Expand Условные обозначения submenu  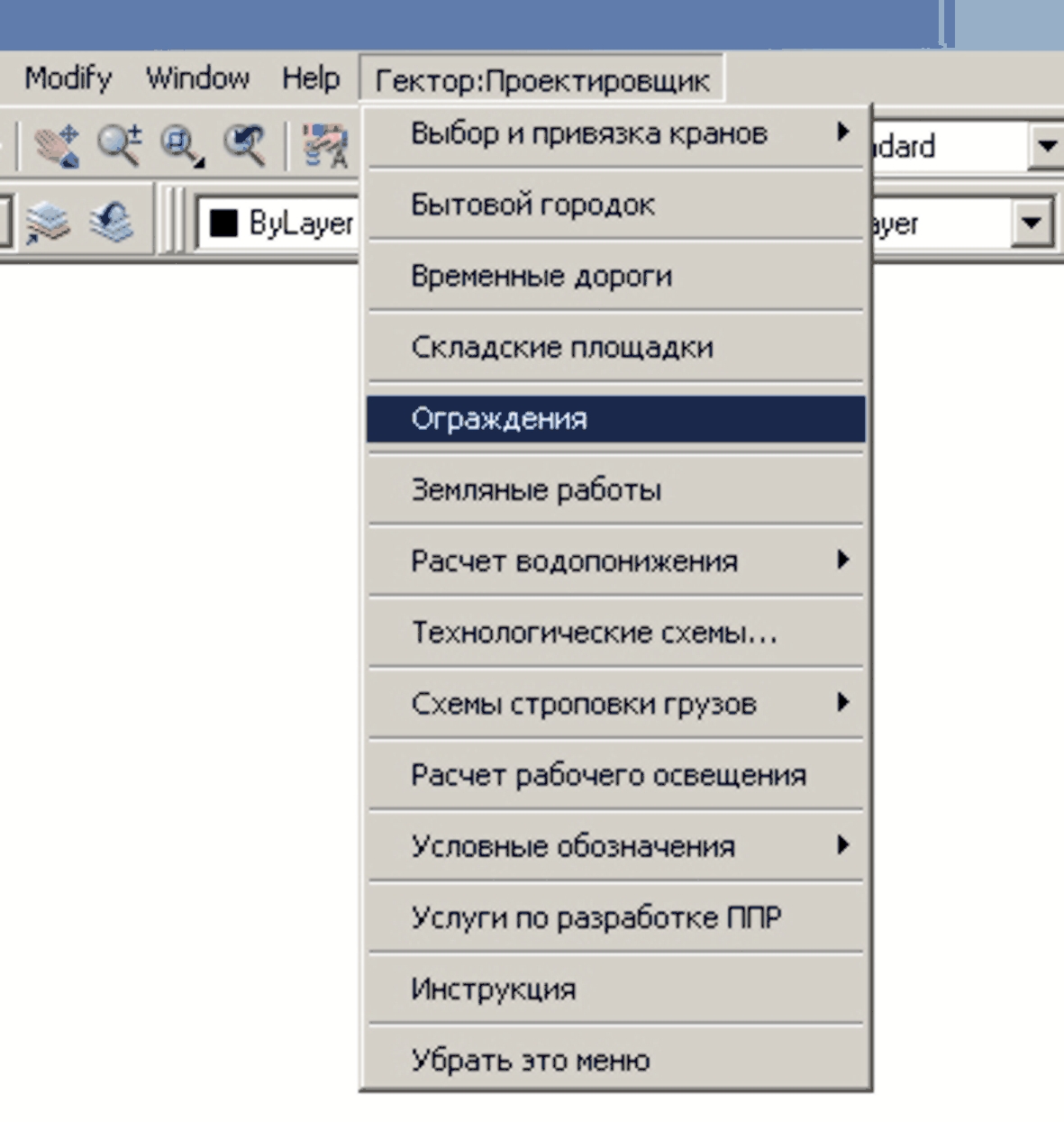pyautogui.click(x=616, y=846)
